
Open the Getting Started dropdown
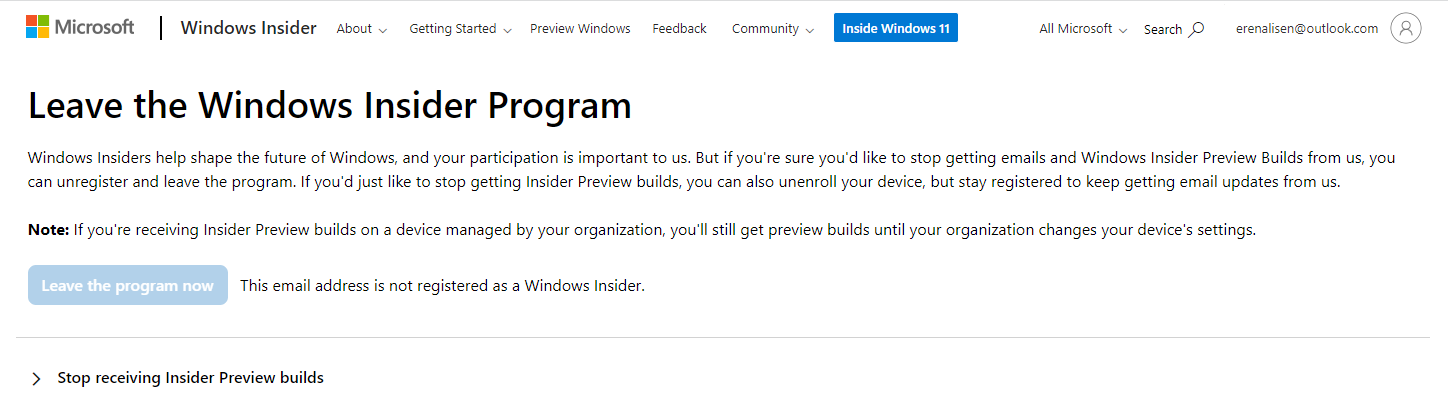click(460, 29)
